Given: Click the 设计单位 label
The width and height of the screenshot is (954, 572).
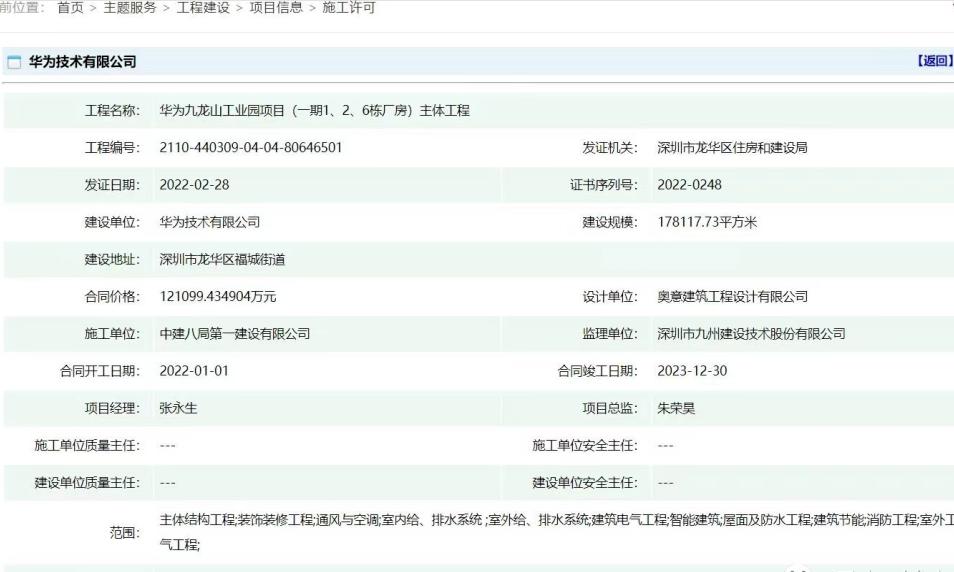Looking at the screenshot, I should tap(610, 296).
